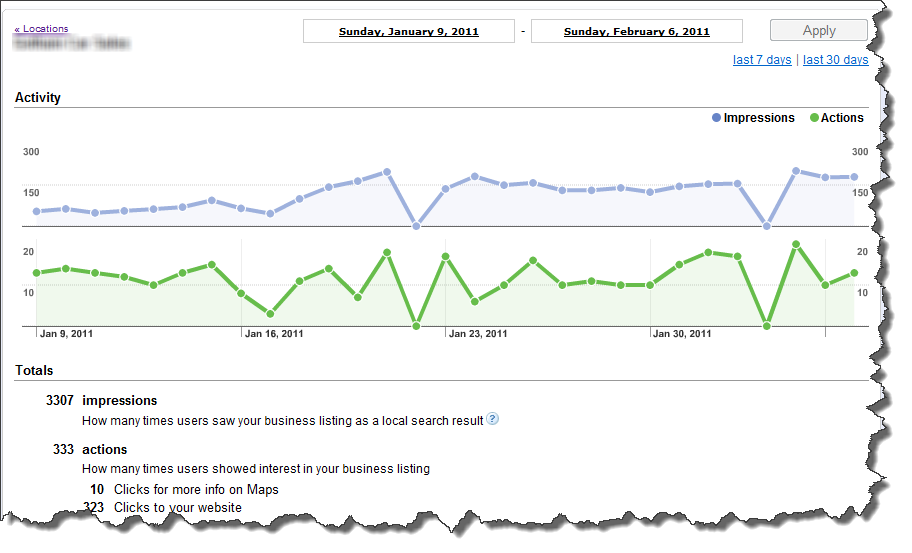Open the end date field February 6, 2011
Viewport: 912px width, 553px height.
636,32
